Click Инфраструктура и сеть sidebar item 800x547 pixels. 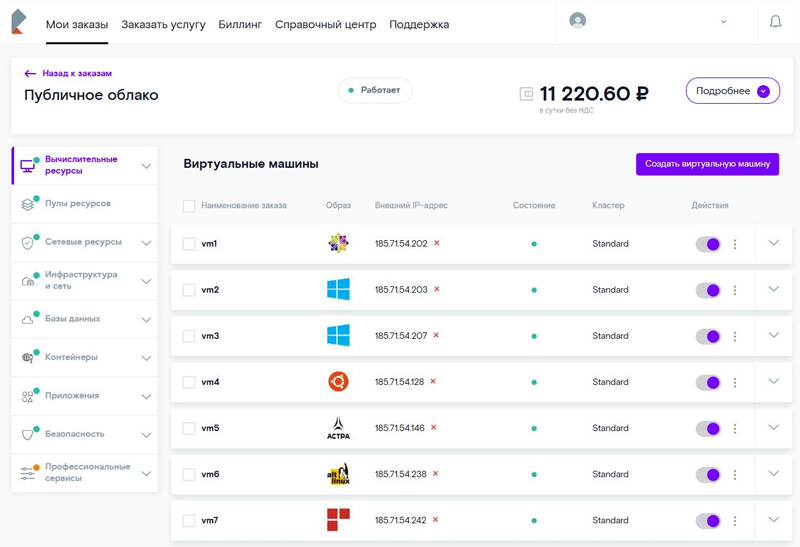coord(84,281)
